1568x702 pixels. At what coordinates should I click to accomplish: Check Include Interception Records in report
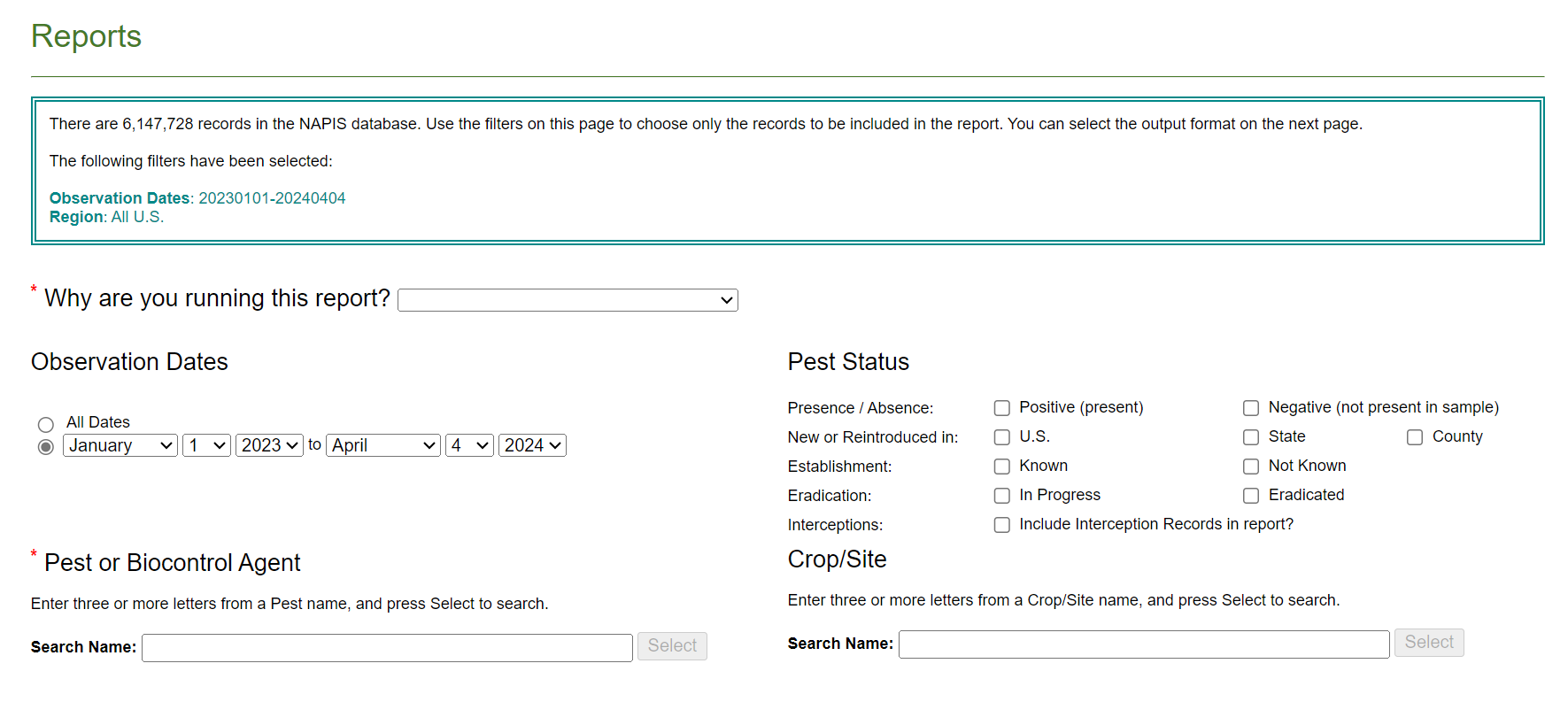click(1002, 525)
